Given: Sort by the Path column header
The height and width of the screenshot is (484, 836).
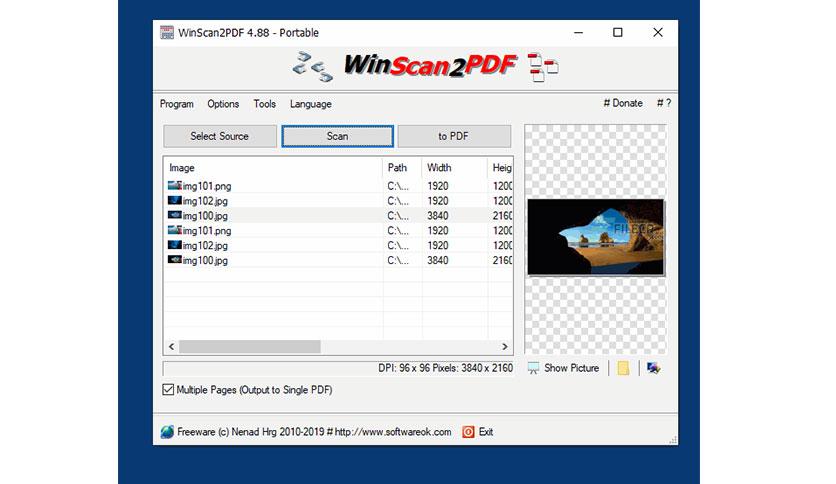Looking at the screenshot, I should click(402, 167).
